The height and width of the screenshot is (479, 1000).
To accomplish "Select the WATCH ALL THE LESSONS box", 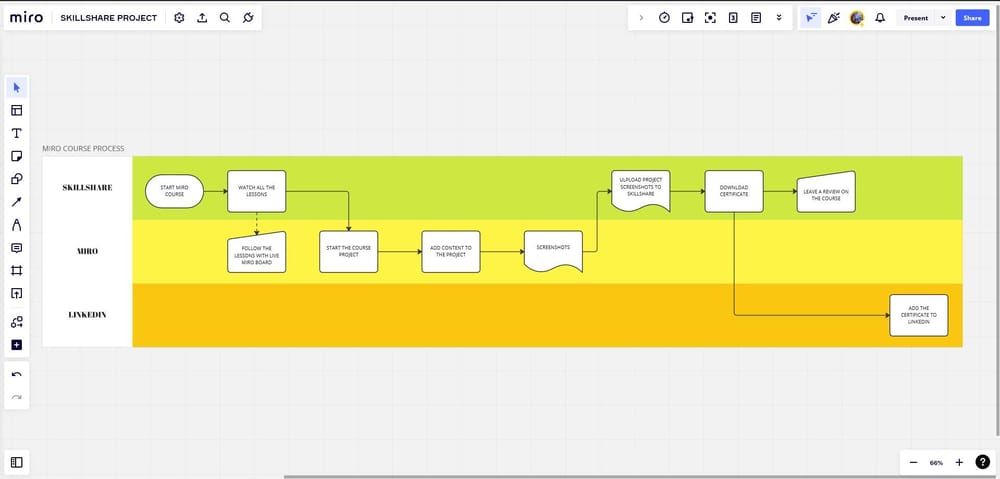I will (x=256, y=191).
